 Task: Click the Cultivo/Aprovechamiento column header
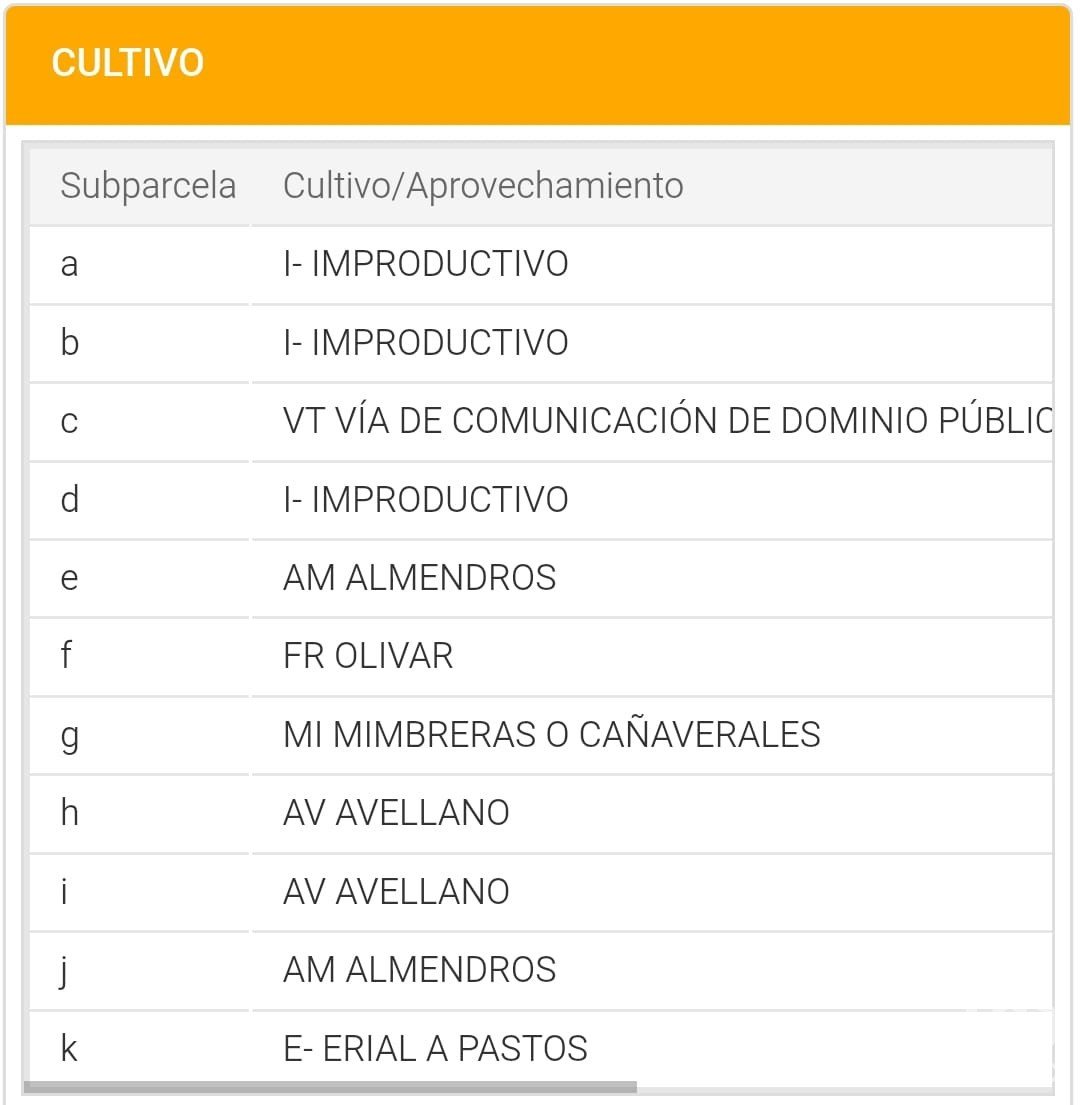pos(483,186)
